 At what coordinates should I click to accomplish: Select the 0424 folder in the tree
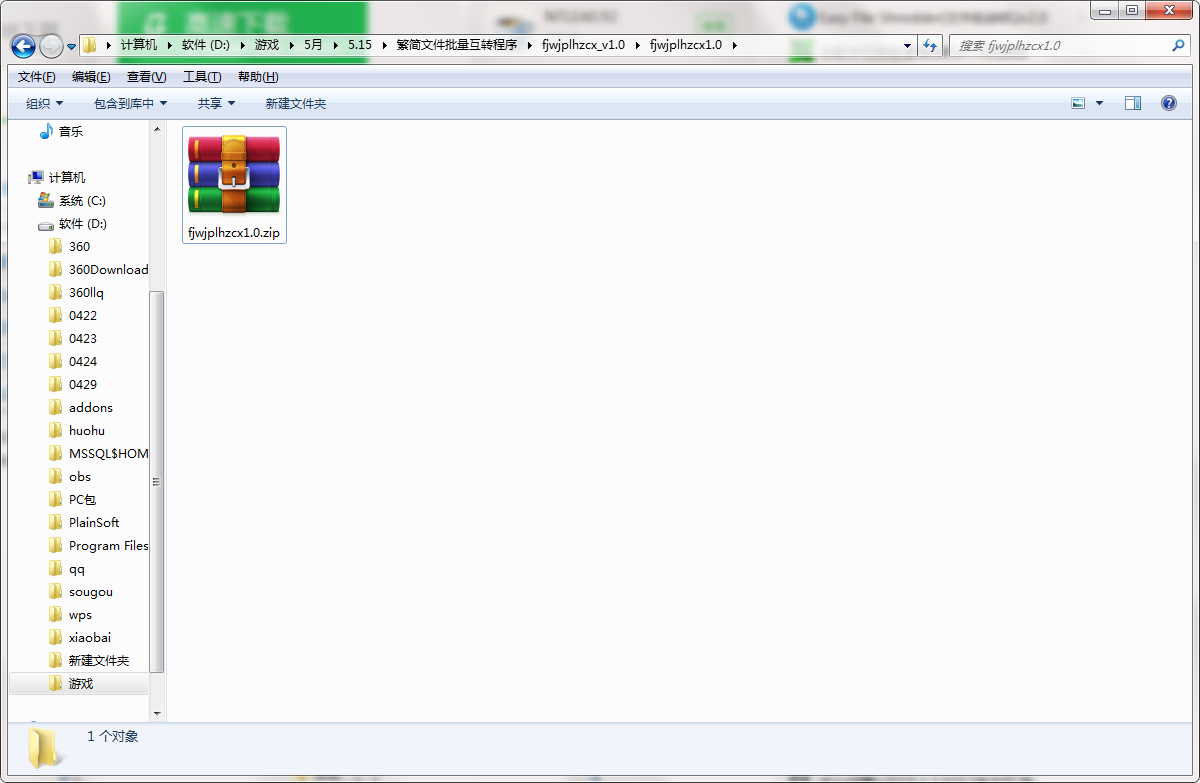83,361
